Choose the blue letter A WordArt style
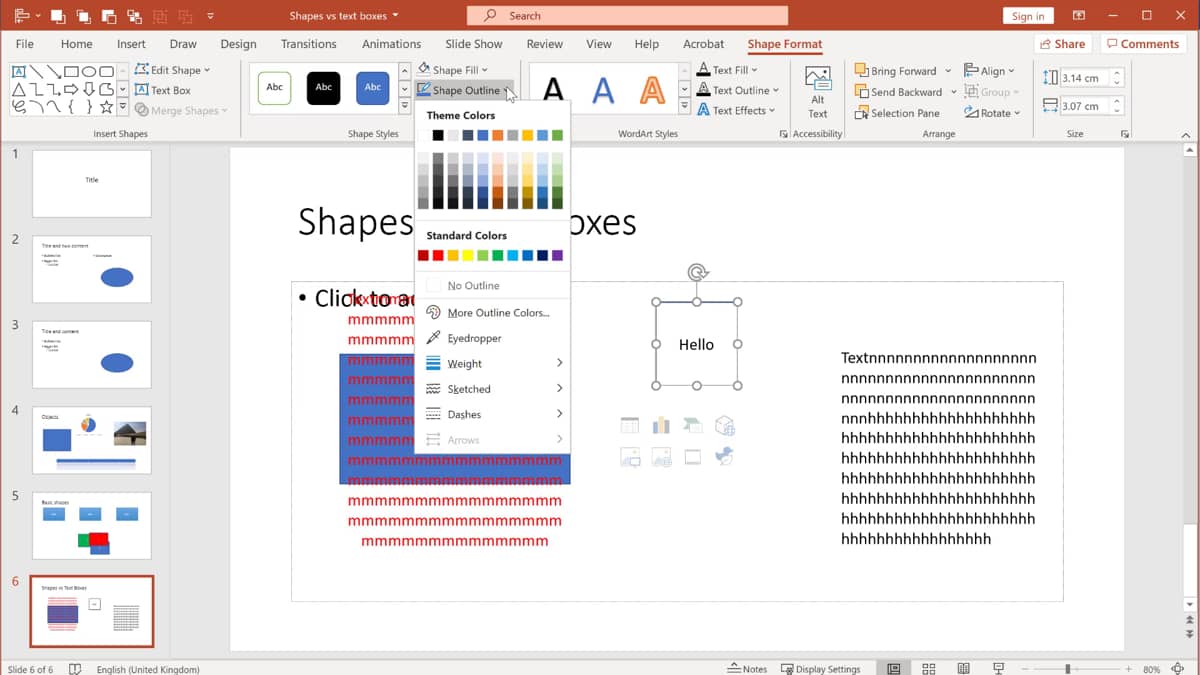This screenshot has width=1200, height=675. point(603,90)
